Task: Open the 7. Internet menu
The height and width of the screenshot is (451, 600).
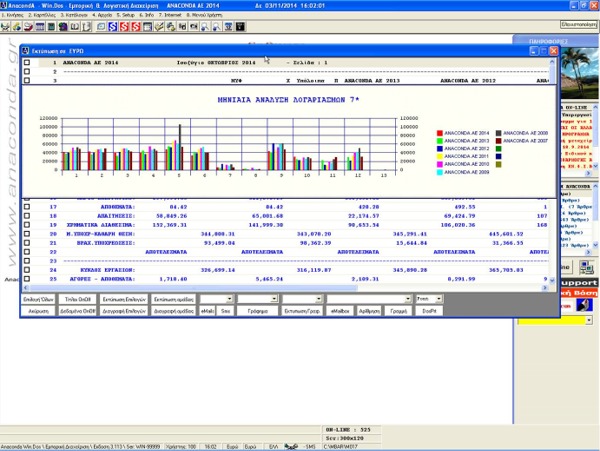Action: tap(172, 16)
